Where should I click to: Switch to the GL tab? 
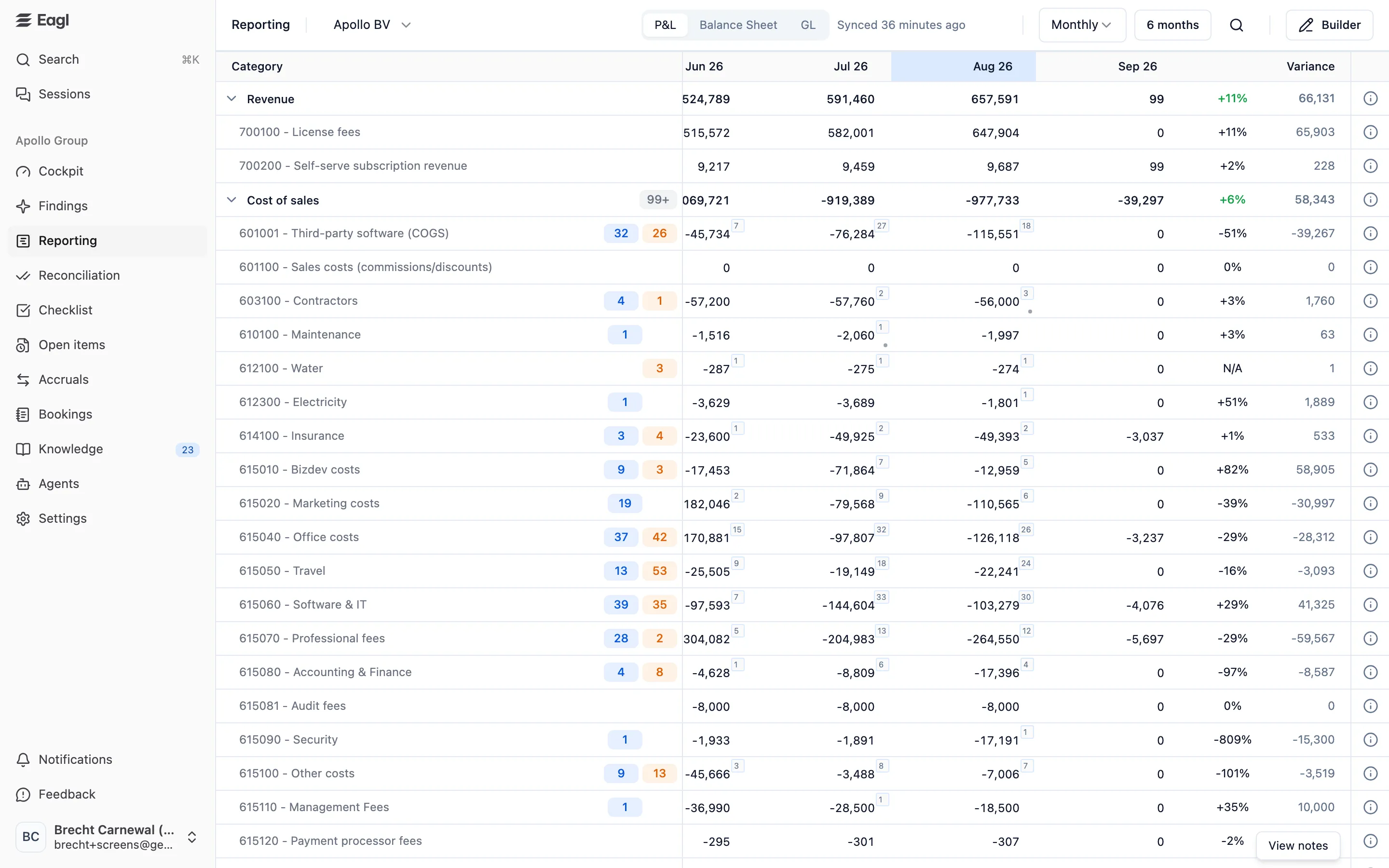pyautogui.click(x=807, y=25)
